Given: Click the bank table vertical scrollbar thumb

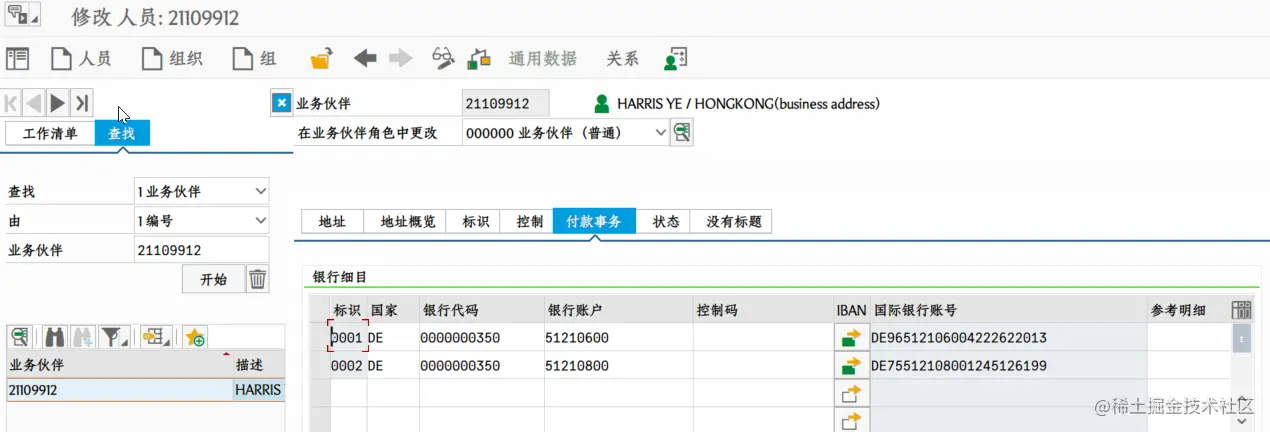Looking at the screenshot, I should [1242, 339].
